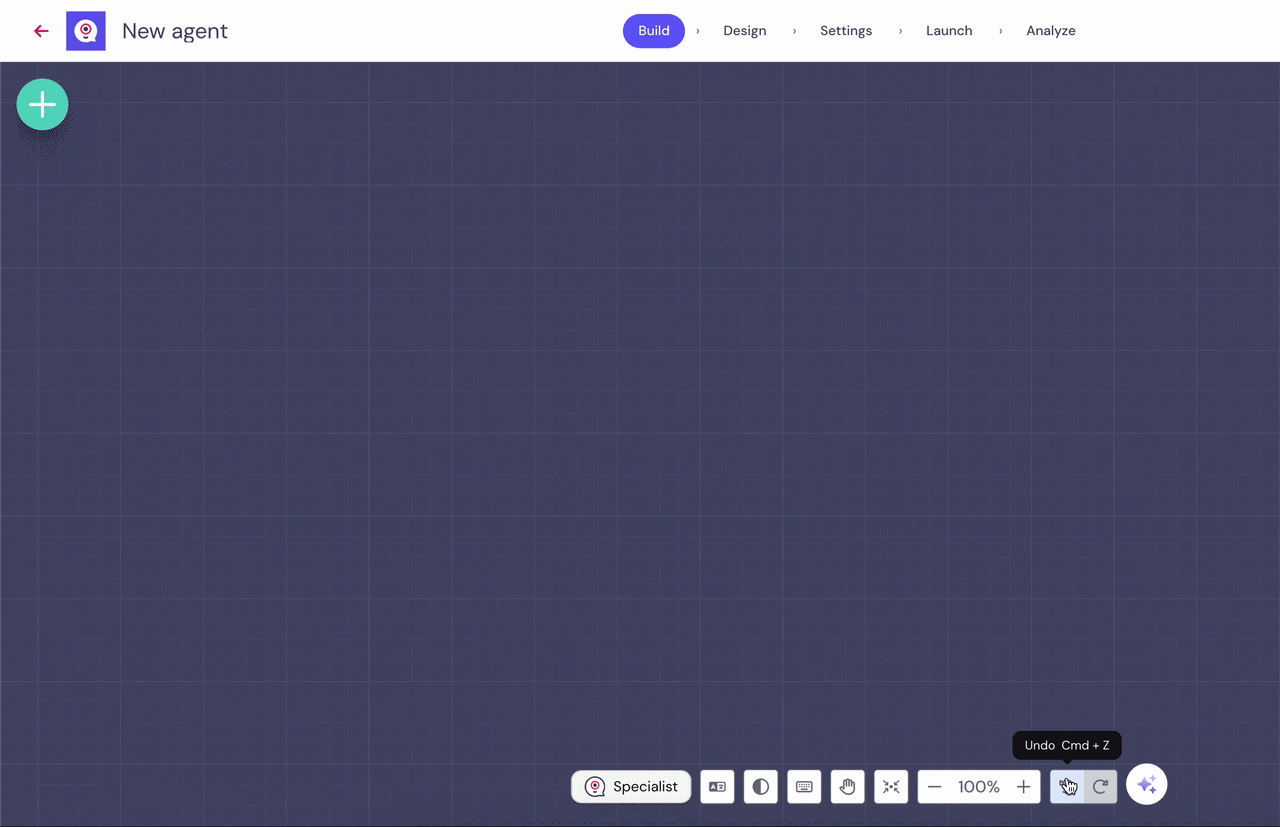This screenshot has width=1280, height=827.
Task: Switch to the Design step
Action: point(745,31)
